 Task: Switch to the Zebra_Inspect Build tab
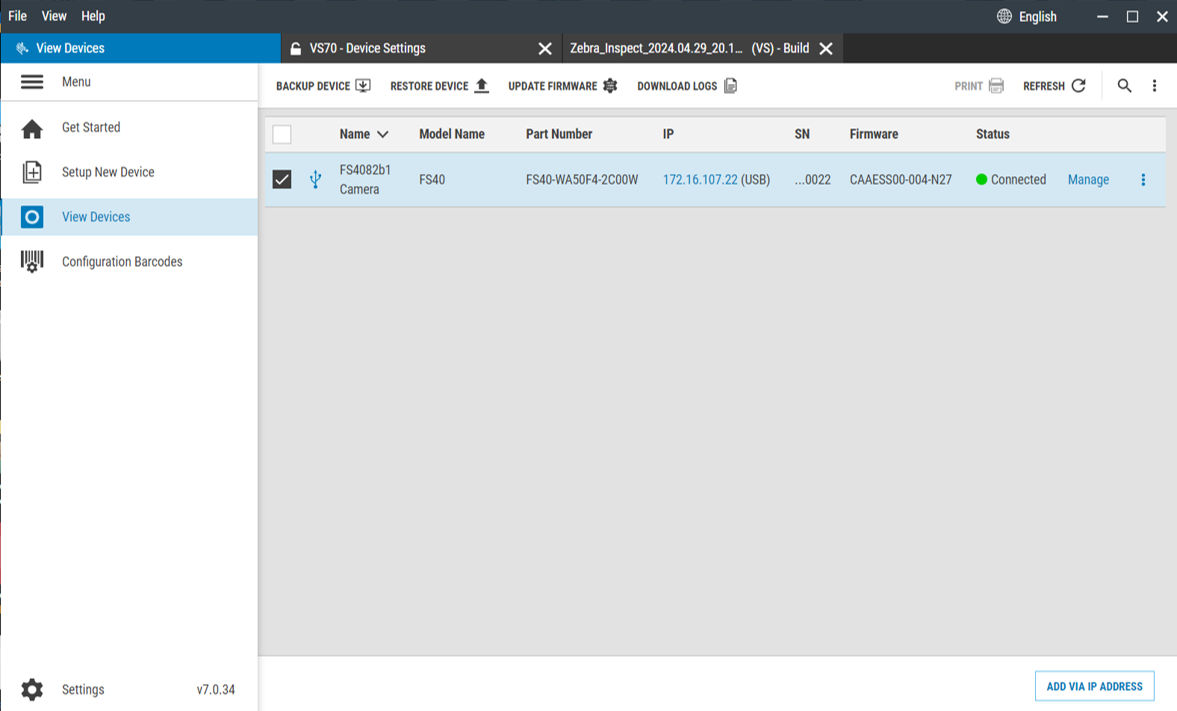(x=689, y=48)
